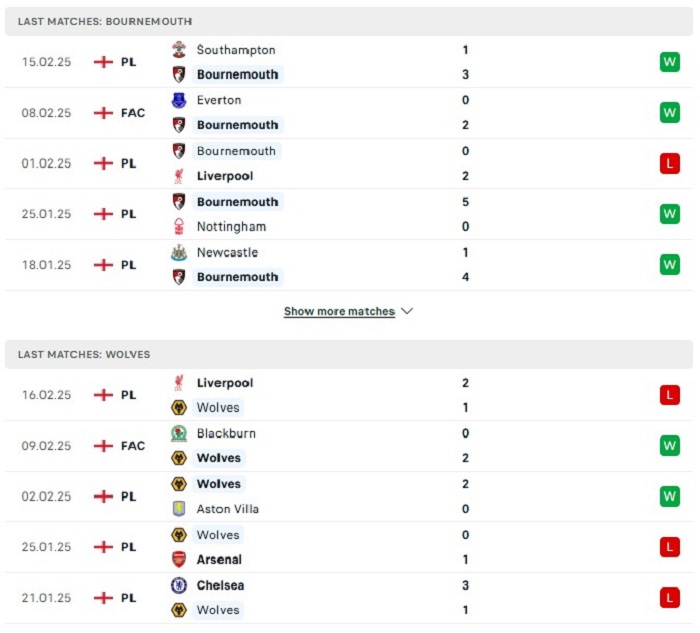Viewport: 700px width, 633px height.
Task: Click the loss badge for Chelsea vs Wolves
Action: [x=669, y=597]
